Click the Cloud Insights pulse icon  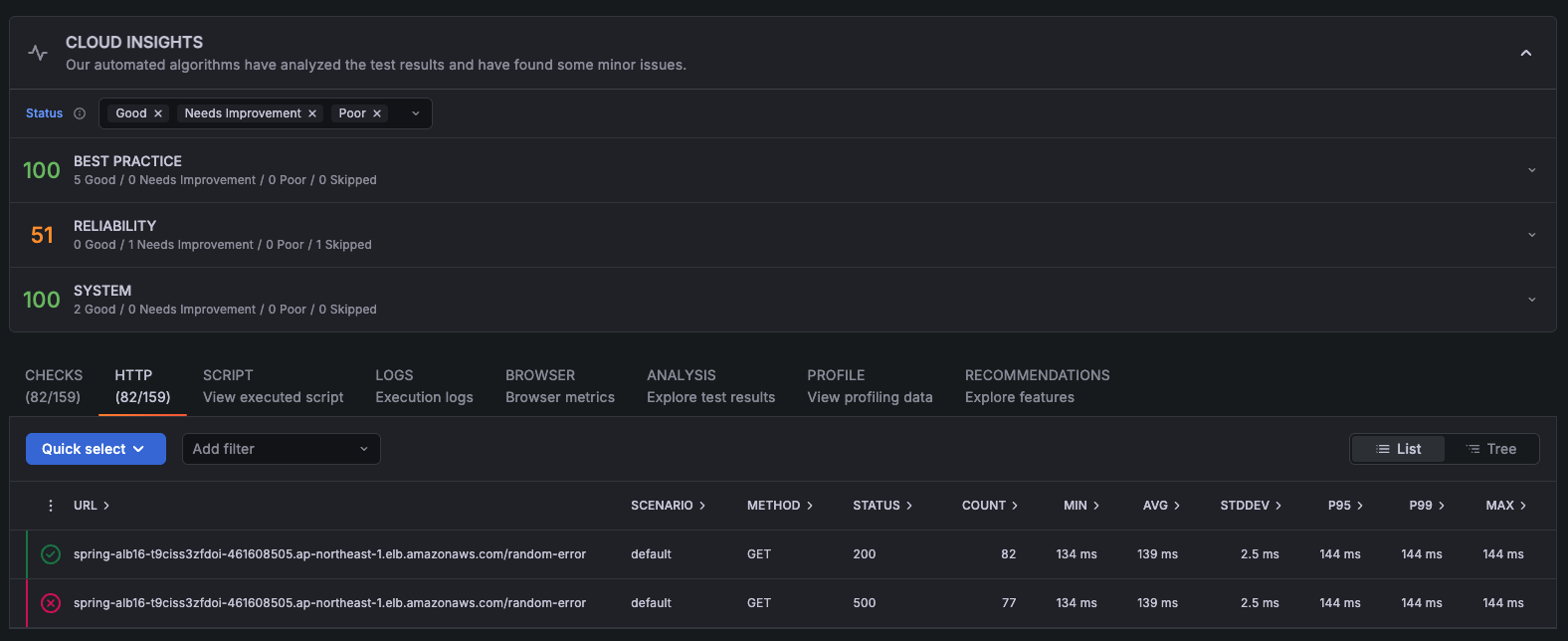pyautogui.click(x=38, y=53)
